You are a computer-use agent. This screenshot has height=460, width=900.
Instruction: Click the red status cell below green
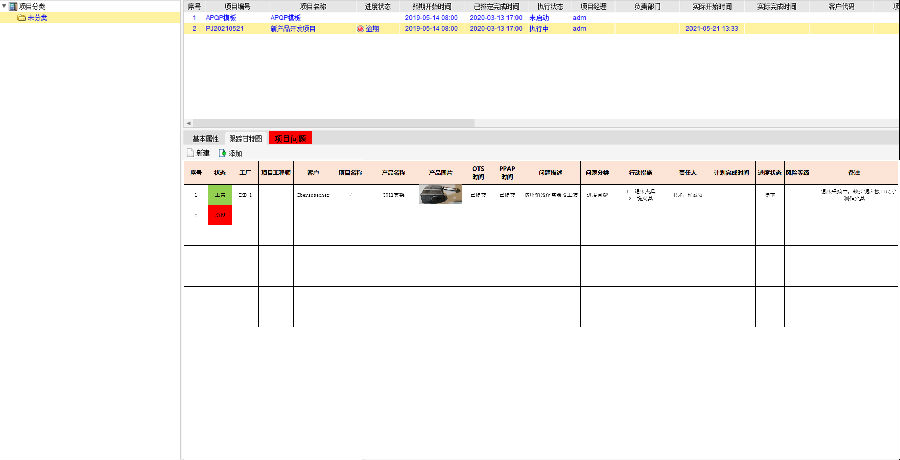pos(219,215)
